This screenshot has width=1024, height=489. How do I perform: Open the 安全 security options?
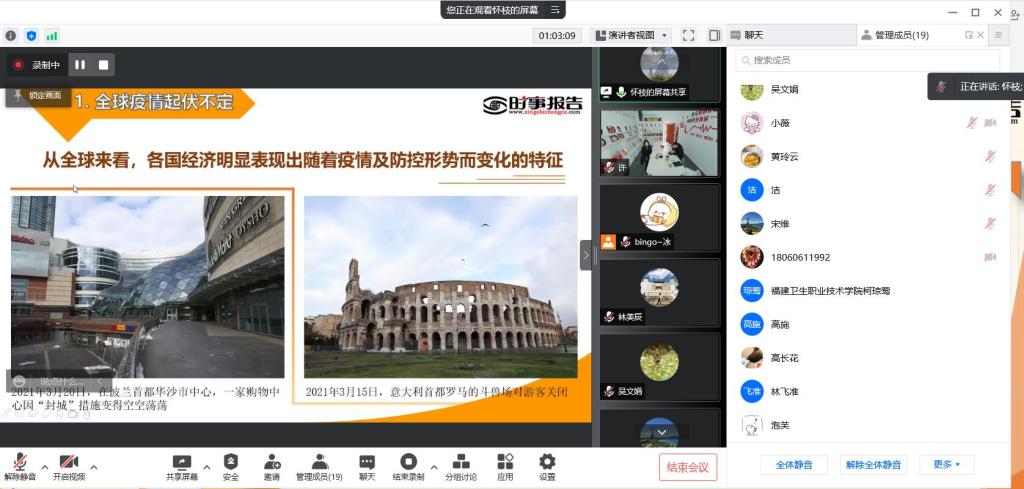pyautogui.click(x=231, y=463)
